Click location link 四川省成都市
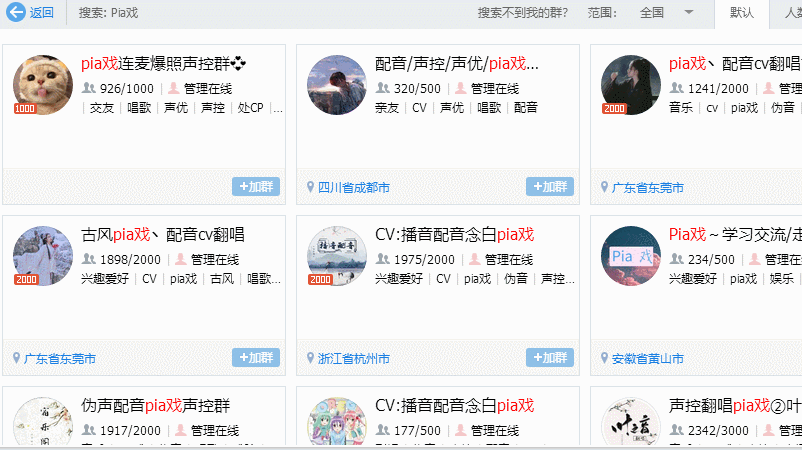 (x=354, y=188)
